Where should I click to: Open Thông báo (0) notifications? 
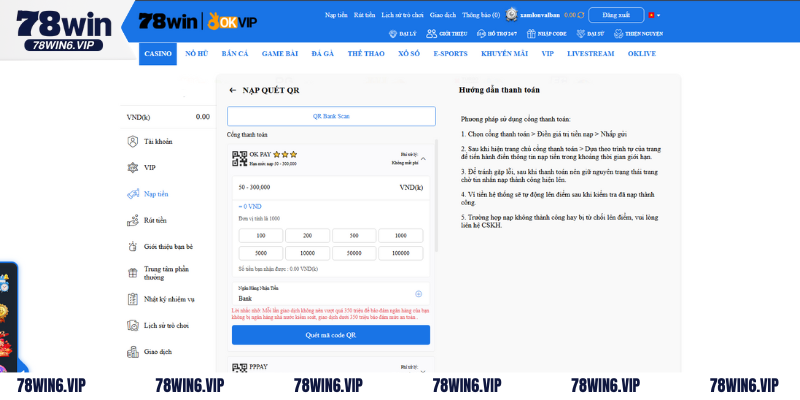coord(481,15)
